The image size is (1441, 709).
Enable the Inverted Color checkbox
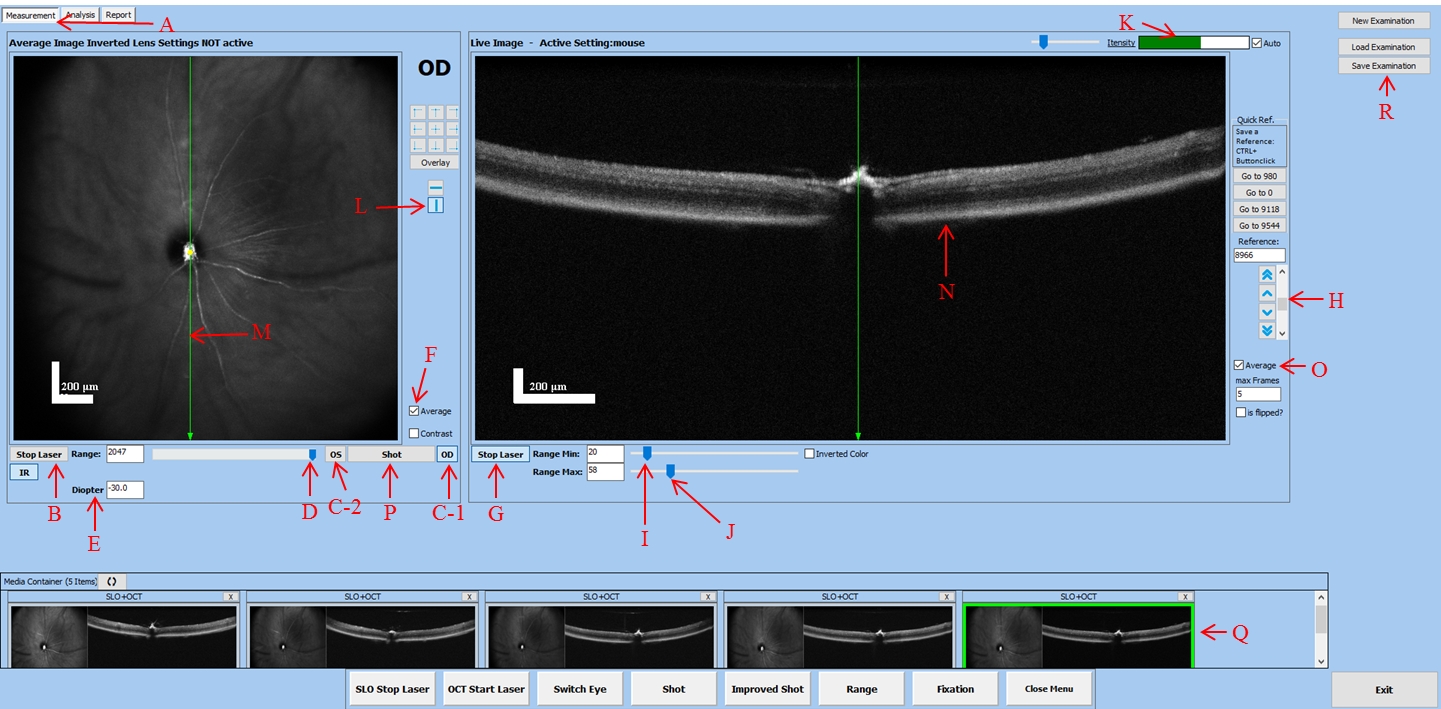pyautogui.click(x=810, y=454)
